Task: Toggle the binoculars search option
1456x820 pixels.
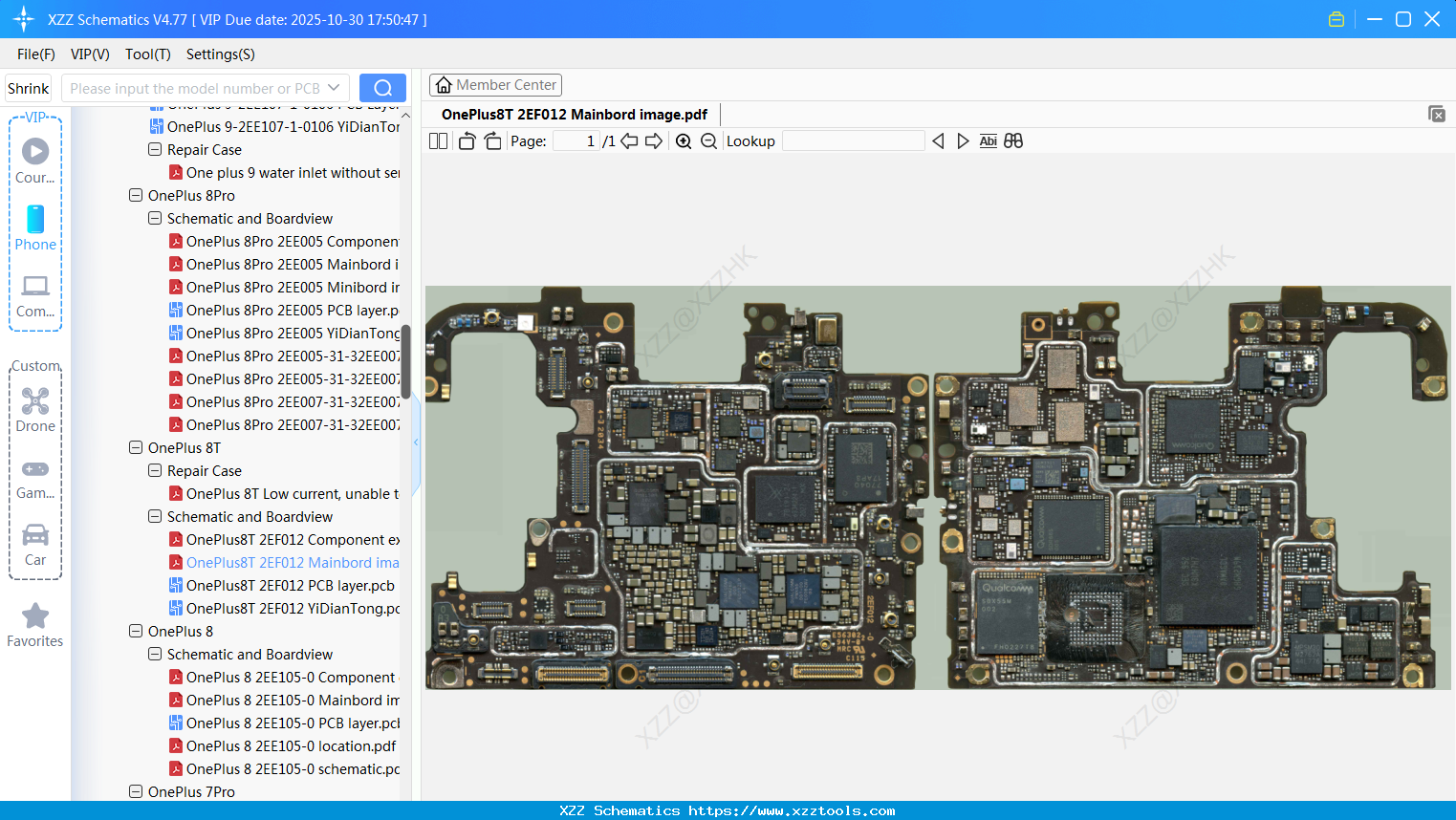Action: 1013,140
